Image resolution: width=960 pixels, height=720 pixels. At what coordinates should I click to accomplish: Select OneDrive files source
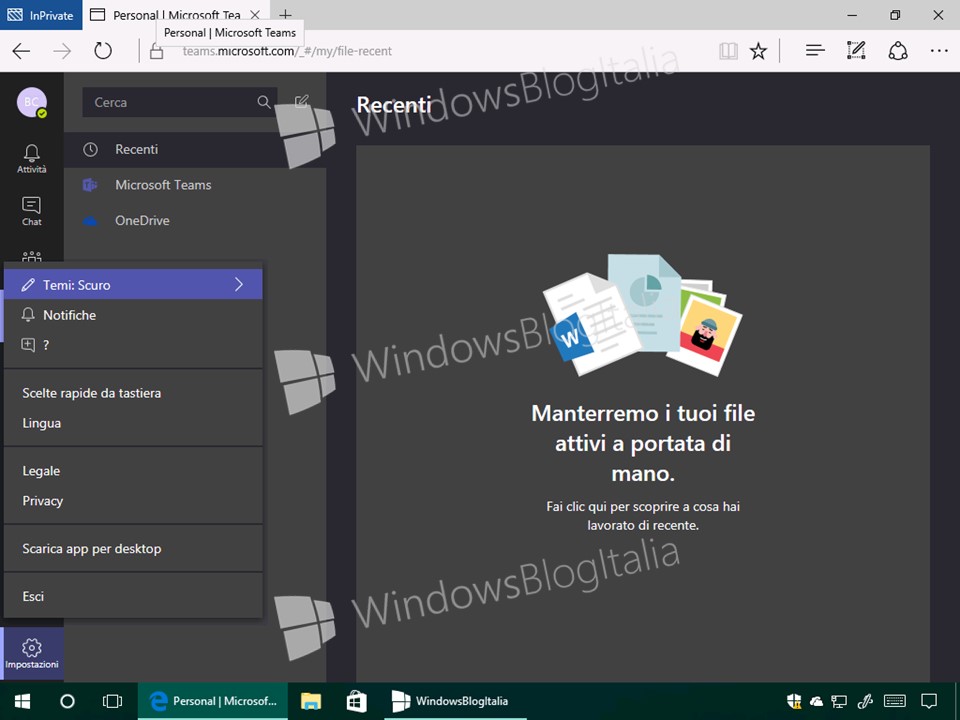195,220
